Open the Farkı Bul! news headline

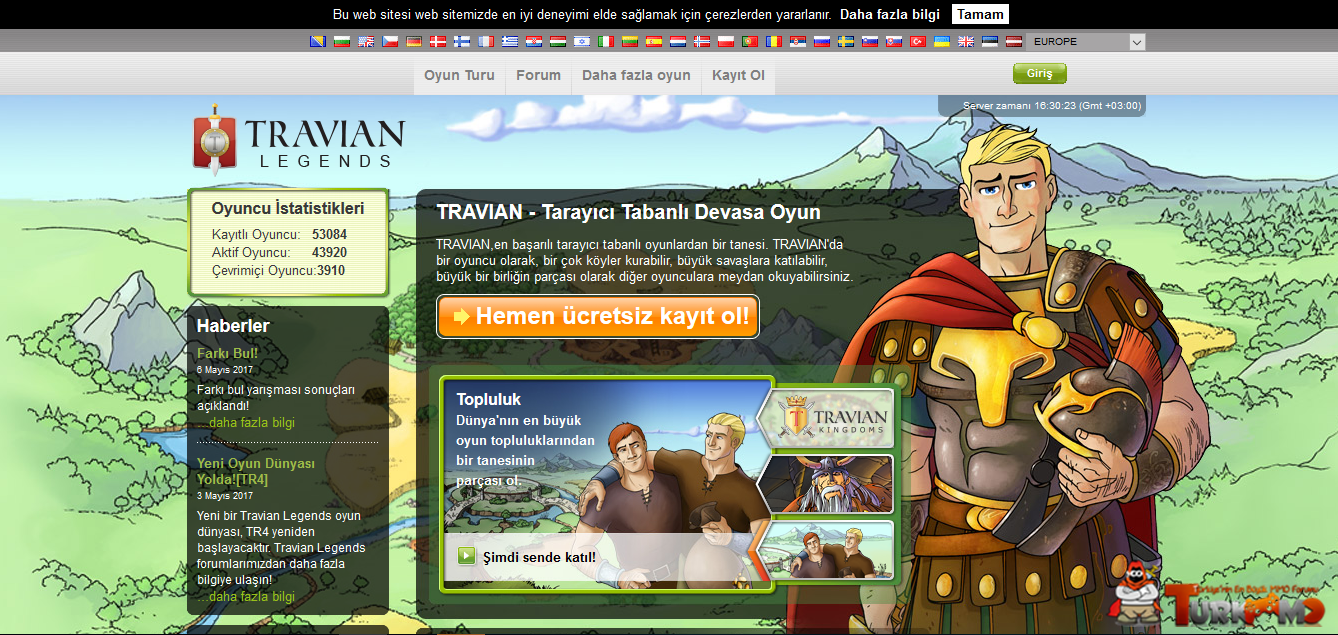click(227, 353)
